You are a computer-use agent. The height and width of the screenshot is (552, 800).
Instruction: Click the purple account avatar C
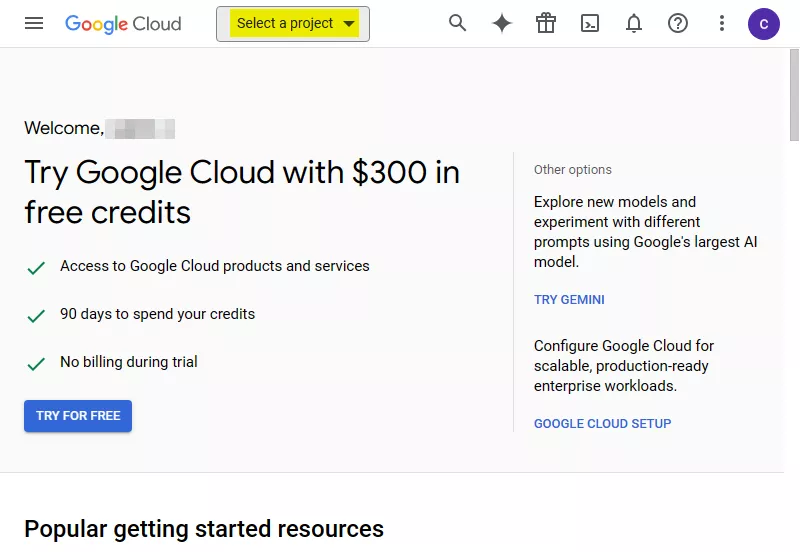(x=763, y=24)
